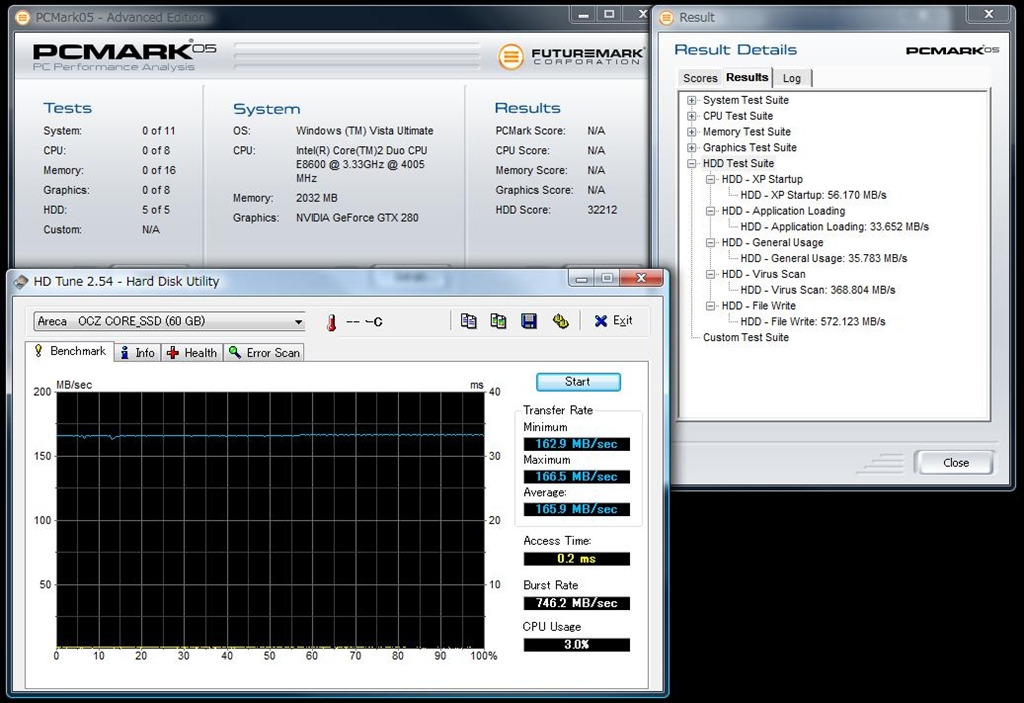Image resolution: width=1024 pixels, height=703 pixels.
Task: Select the Custom Test Suite tree item
Action: click(745, 337)
